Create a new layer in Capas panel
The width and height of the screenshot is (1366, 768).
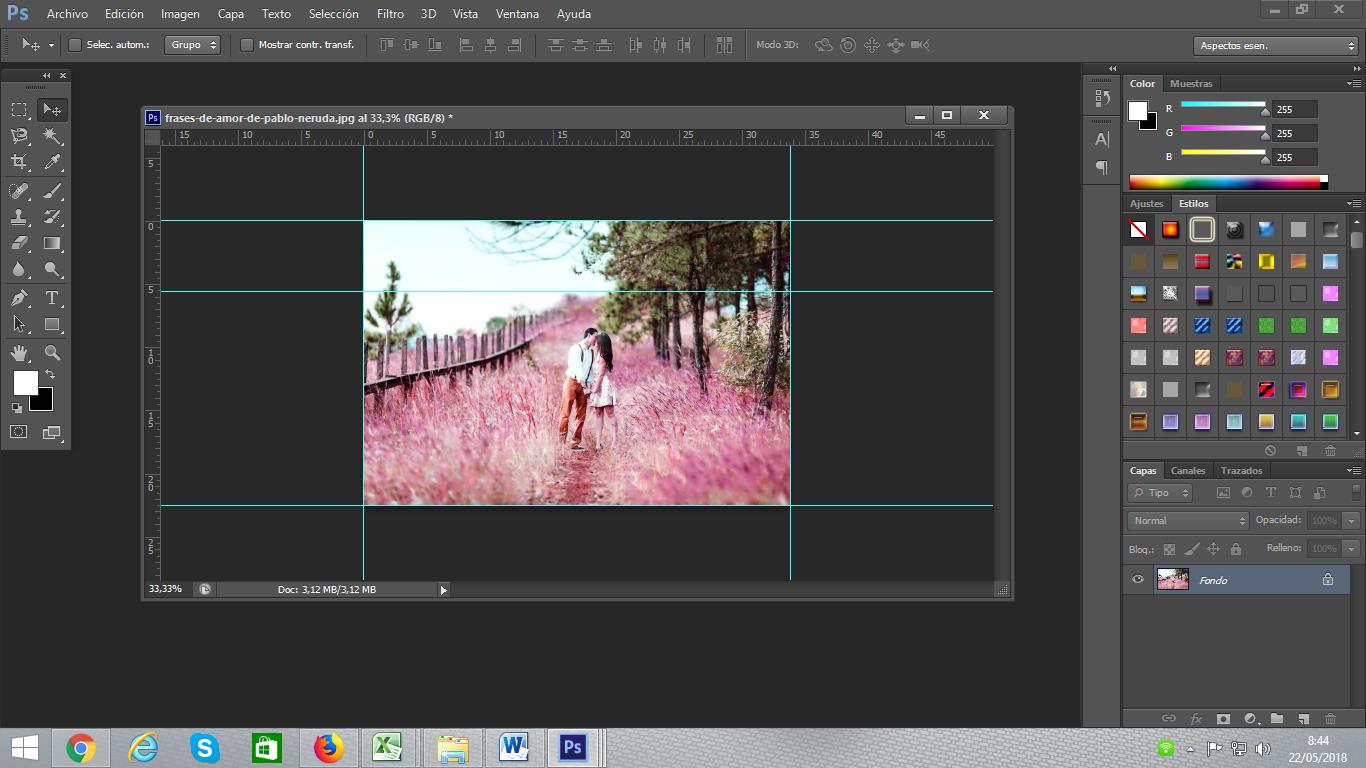(x=1303, y=718)
